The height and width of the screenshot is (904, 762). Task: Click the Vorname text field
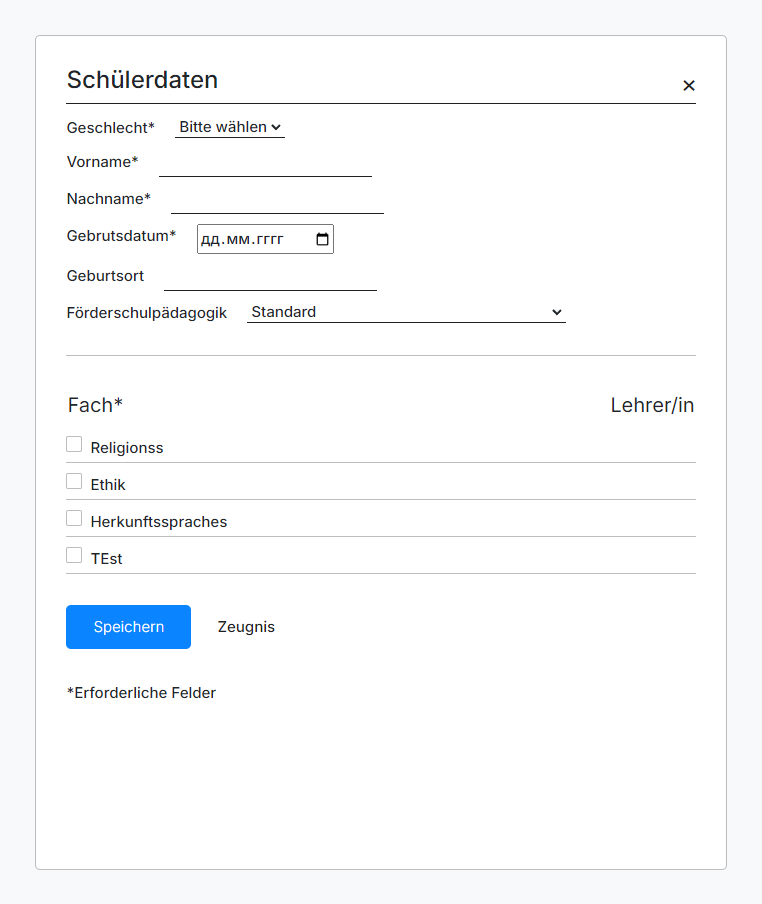click(x=265, y=163)
